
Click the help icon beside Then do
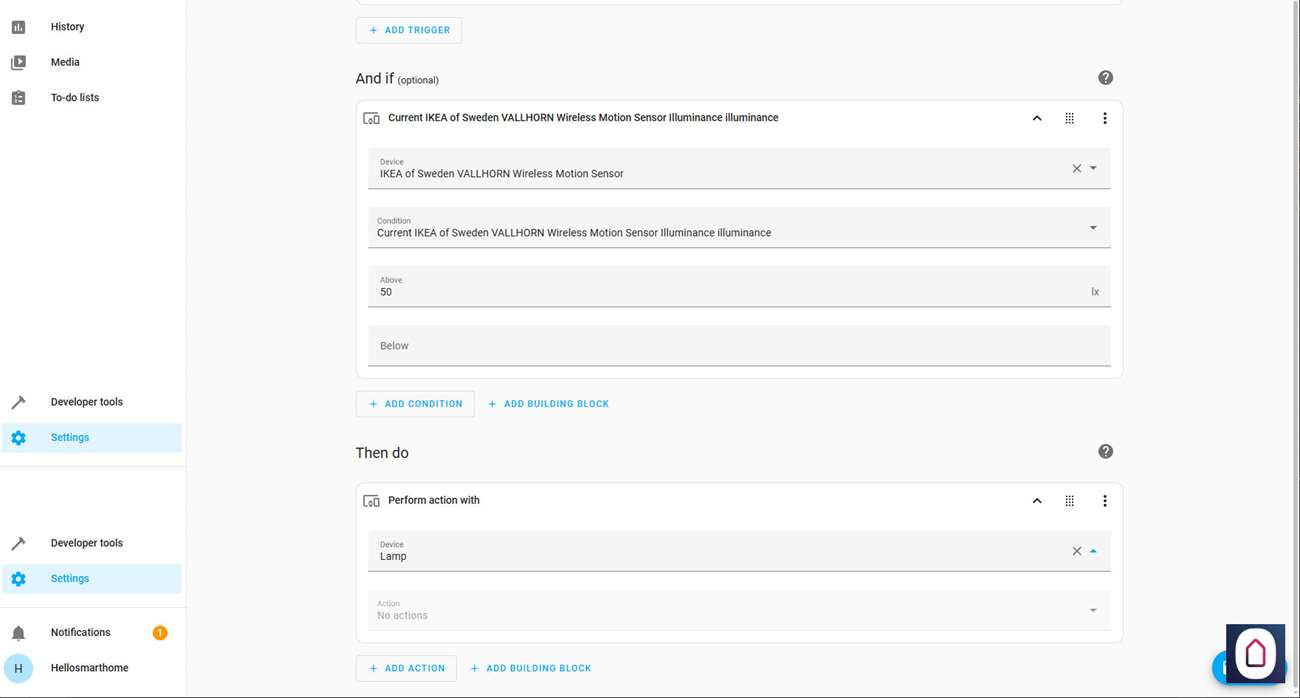[x=1105, y=452]
